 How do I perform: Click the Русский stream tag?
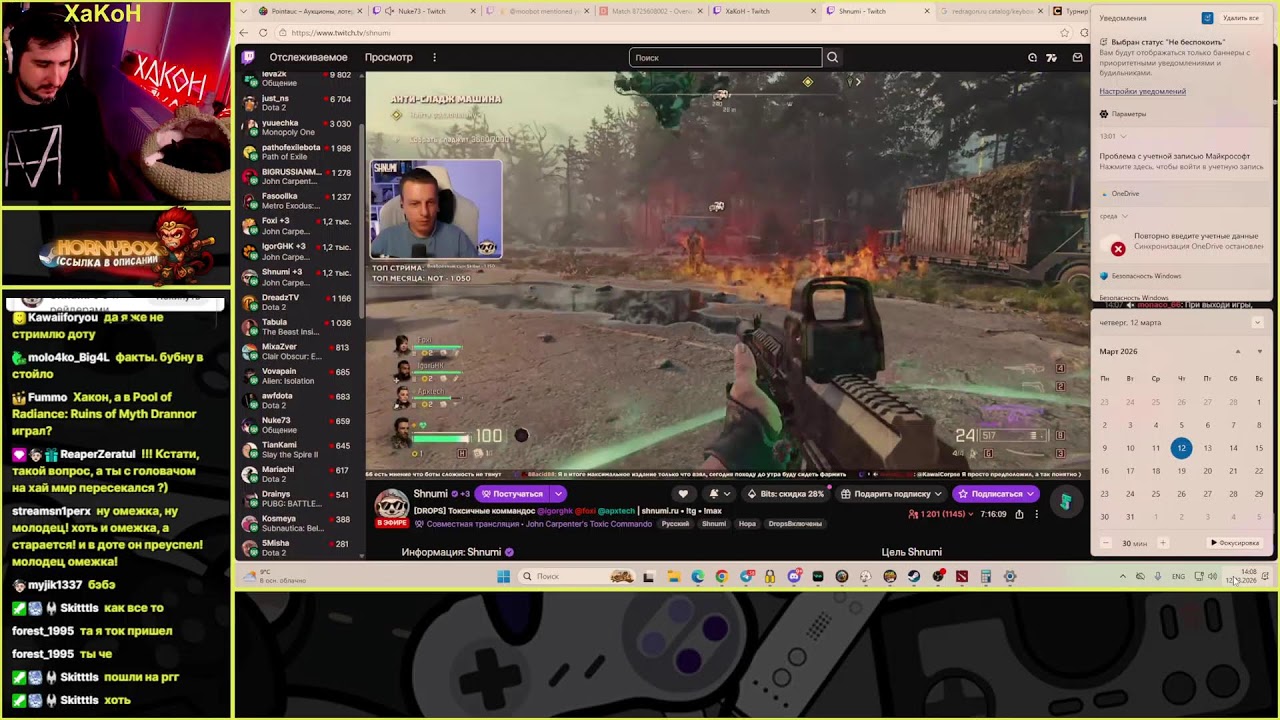click(675, 524)
